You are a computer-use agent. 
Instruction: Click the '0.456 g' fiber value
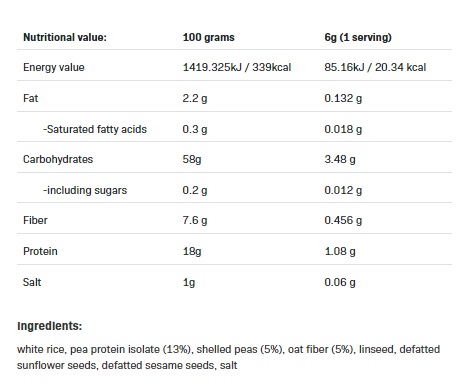tap(343, 220)
